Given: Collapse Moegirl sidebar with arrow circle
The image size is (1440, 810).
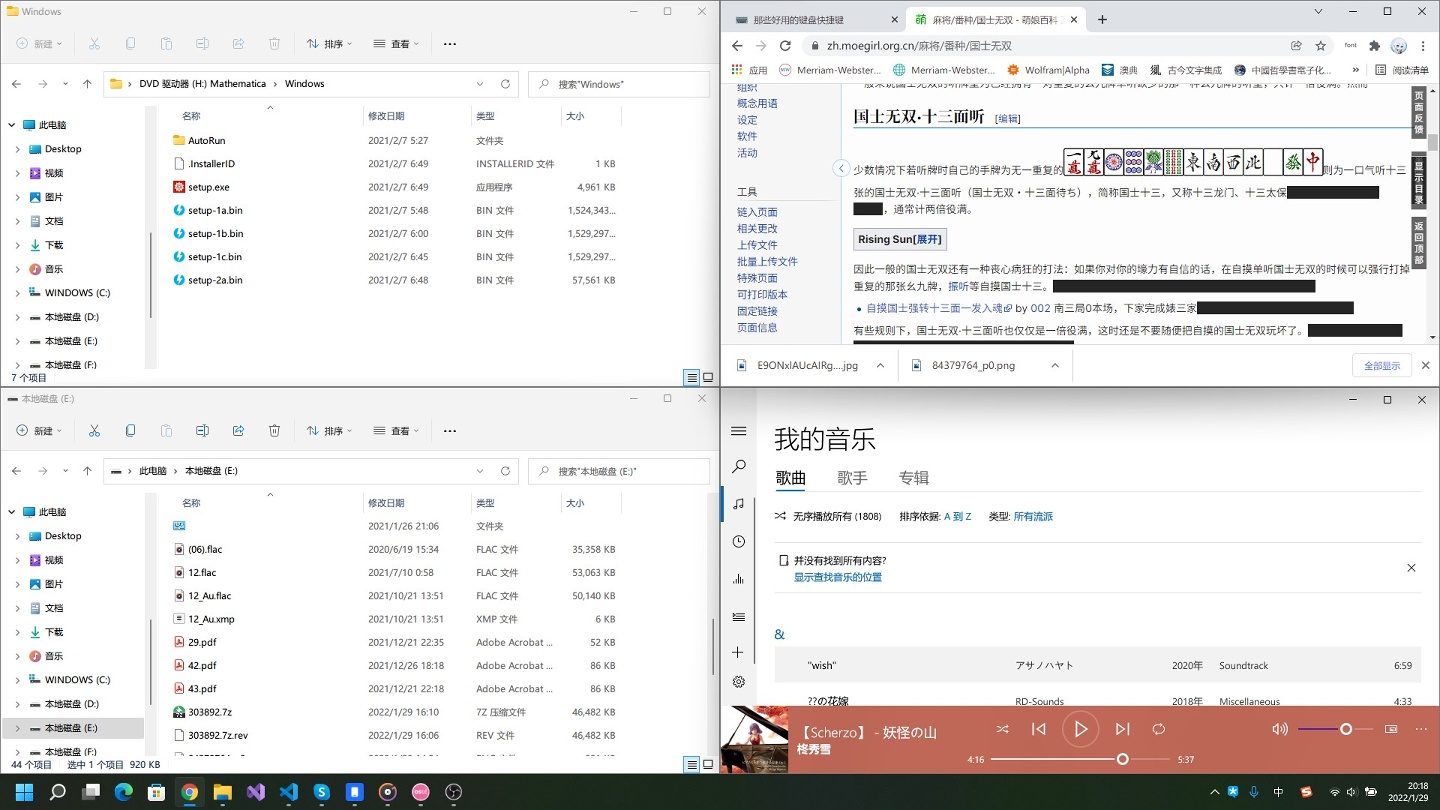Looking at the screenshot, I should (842, 169).
